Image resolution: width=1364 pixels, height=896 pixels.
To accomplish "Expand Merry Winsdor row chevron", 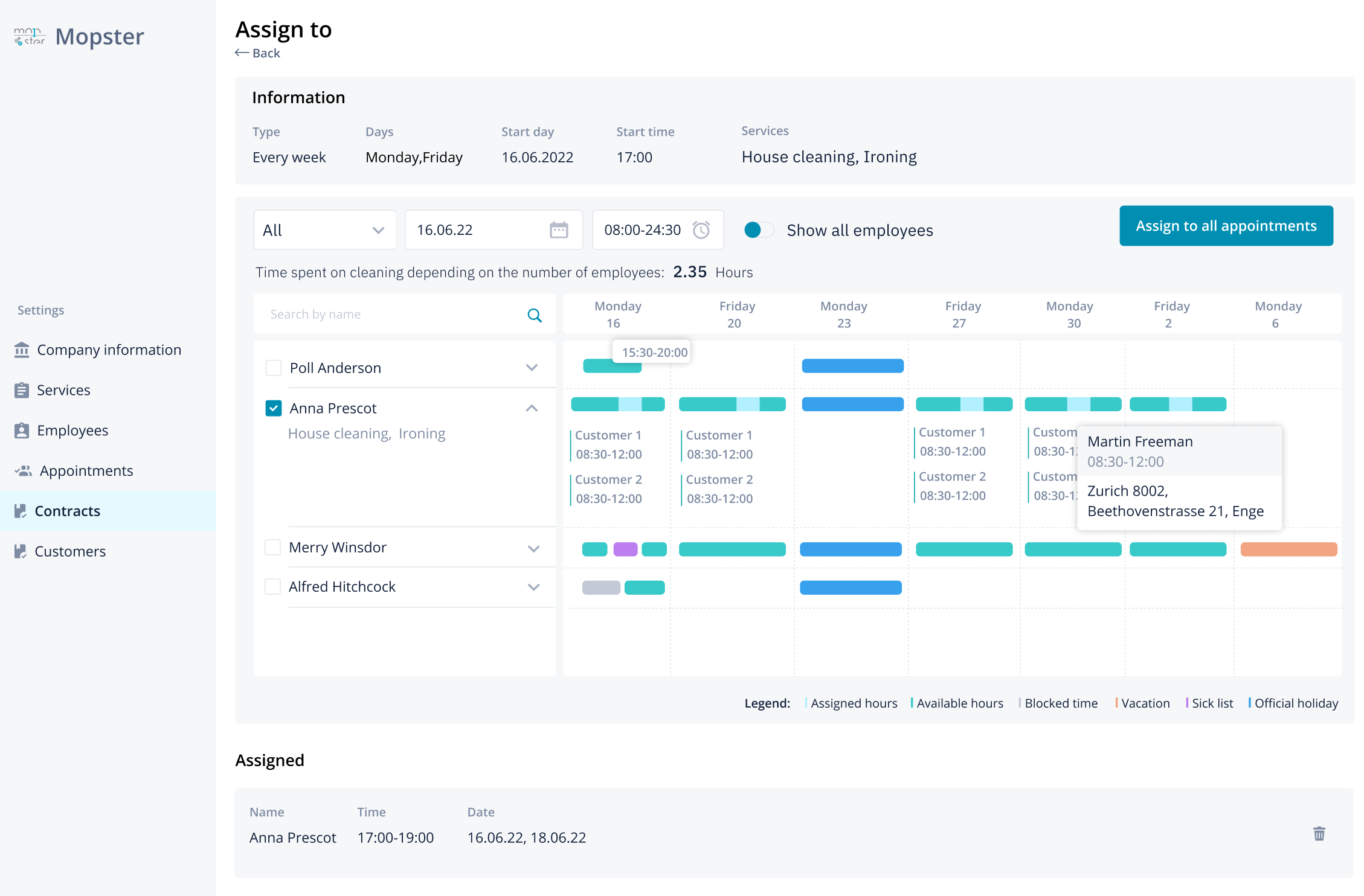I will (533, 548).
